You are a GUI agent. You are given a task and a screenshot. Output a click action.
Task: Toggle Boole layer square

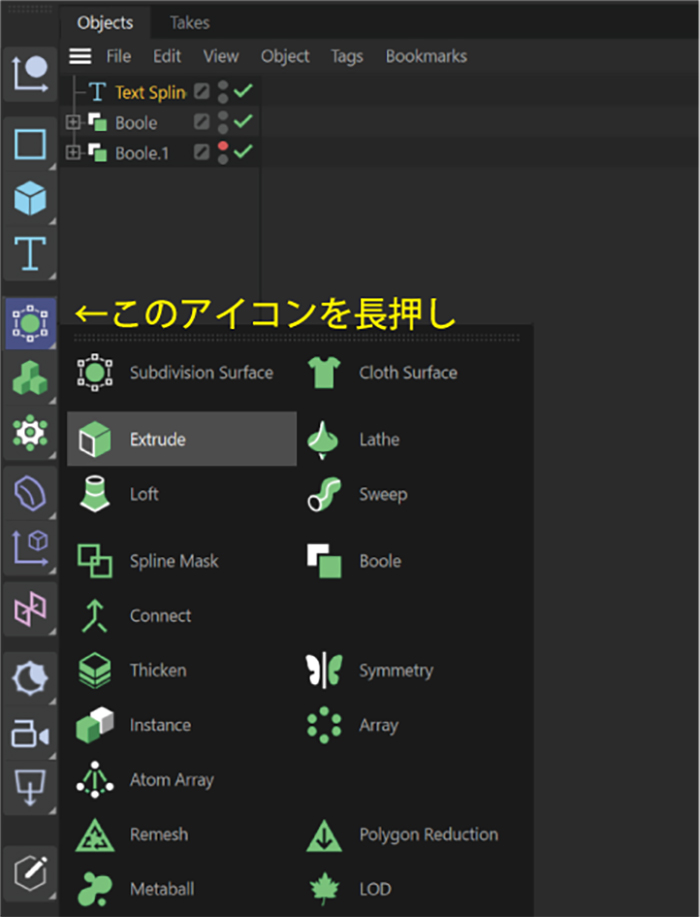point(201,122)
